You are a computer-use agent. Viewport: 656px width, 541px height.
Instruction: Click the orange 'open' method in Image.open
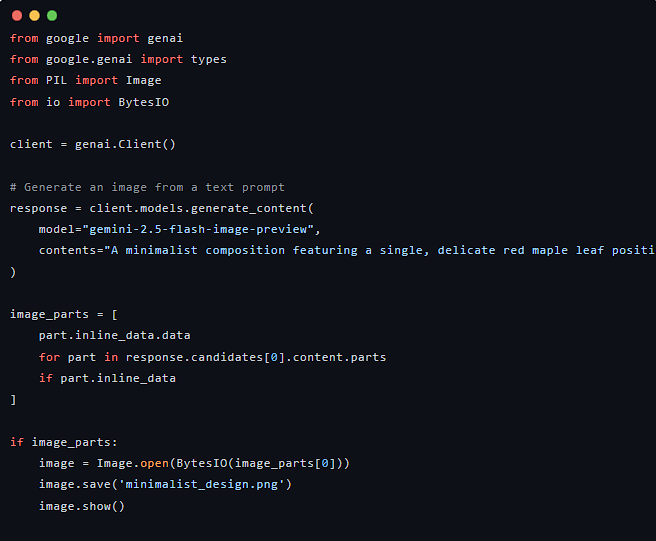tap(154, 464)
